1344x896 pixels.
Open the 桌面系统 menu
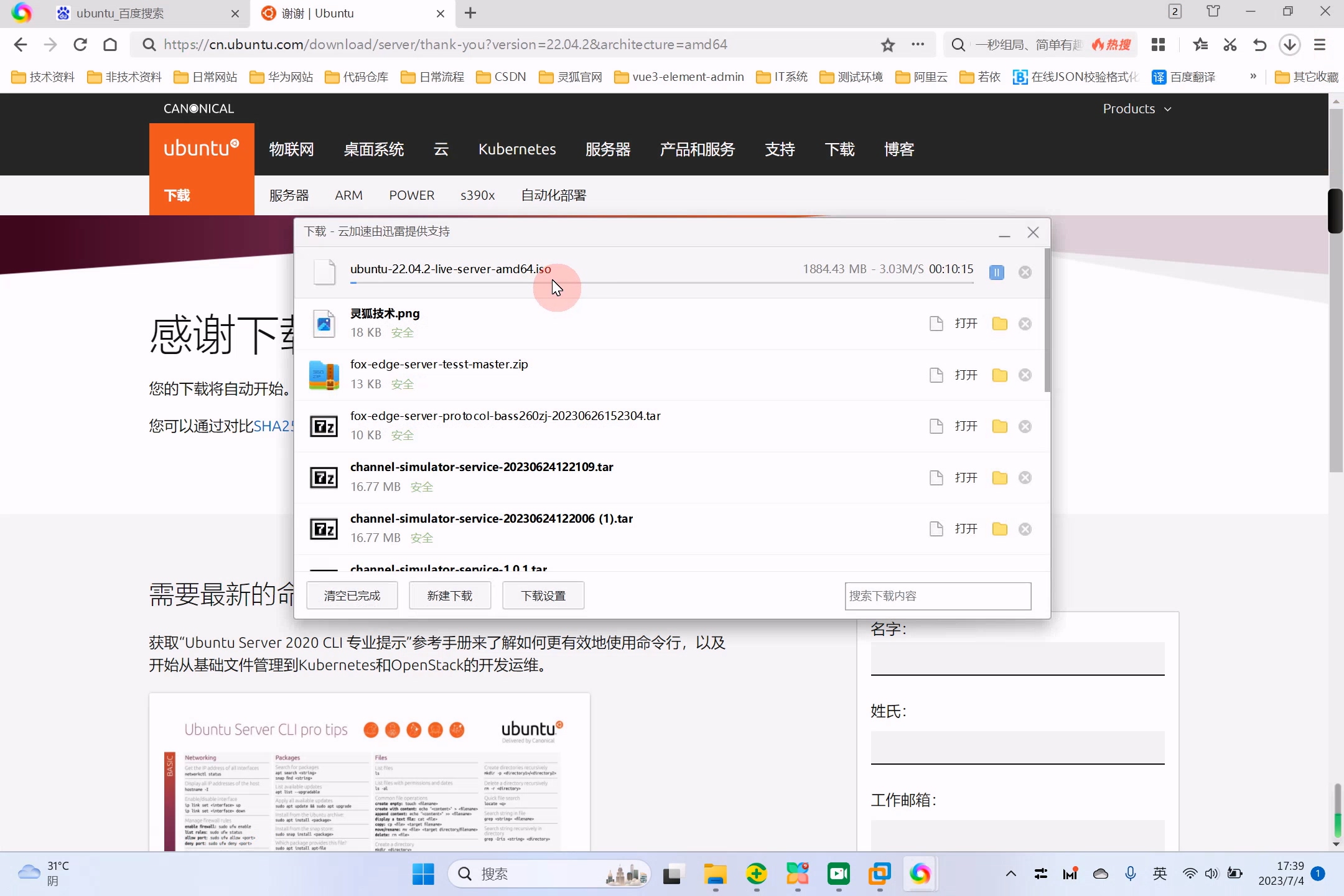click(374, 149)
